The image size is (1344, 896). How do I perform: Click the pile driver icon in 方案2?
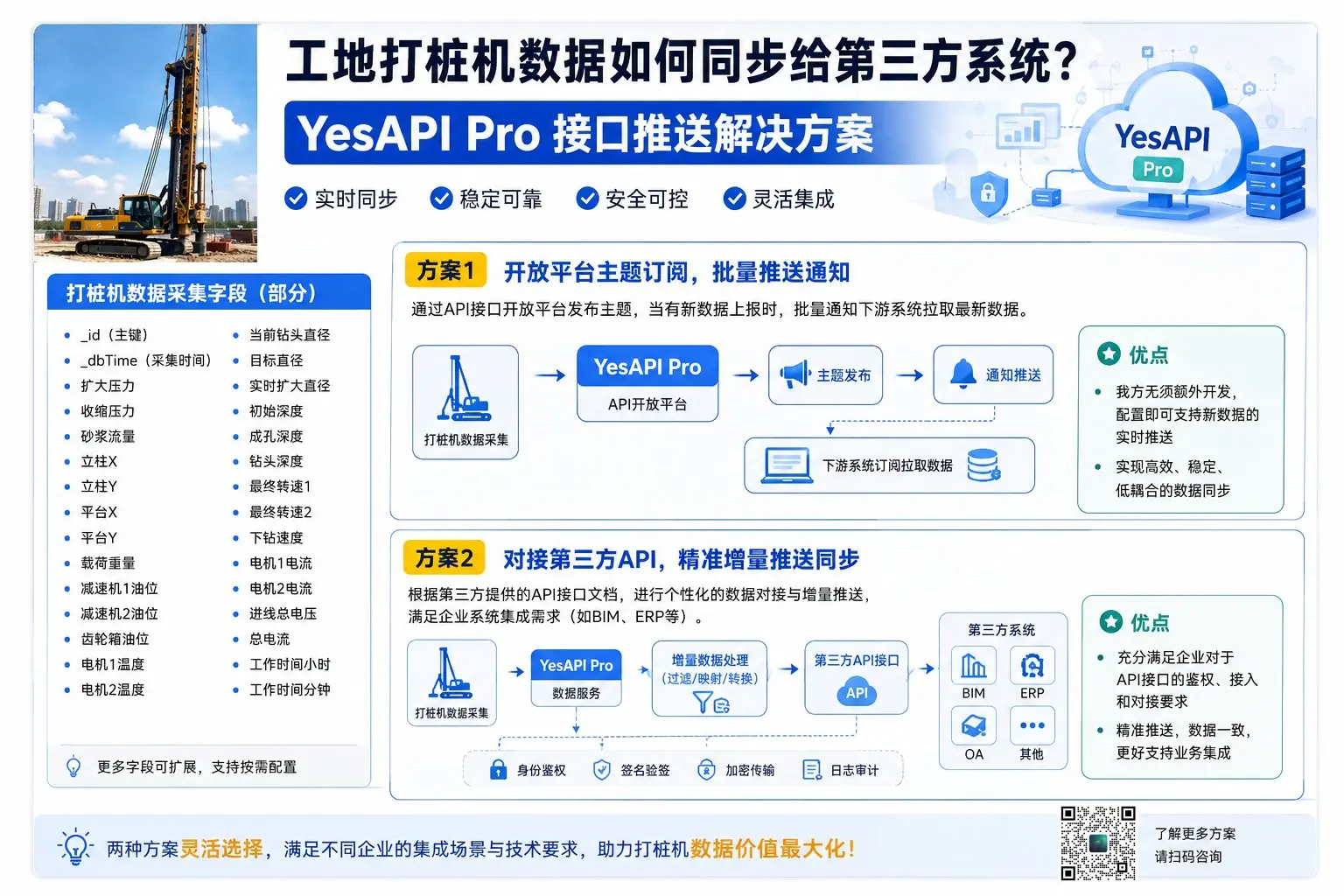tap(451, 673)
